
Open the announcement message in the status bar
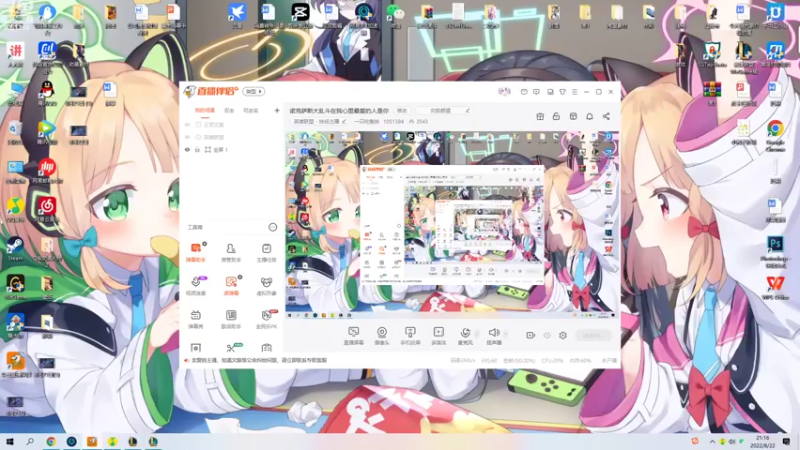[x=259, y=360]
